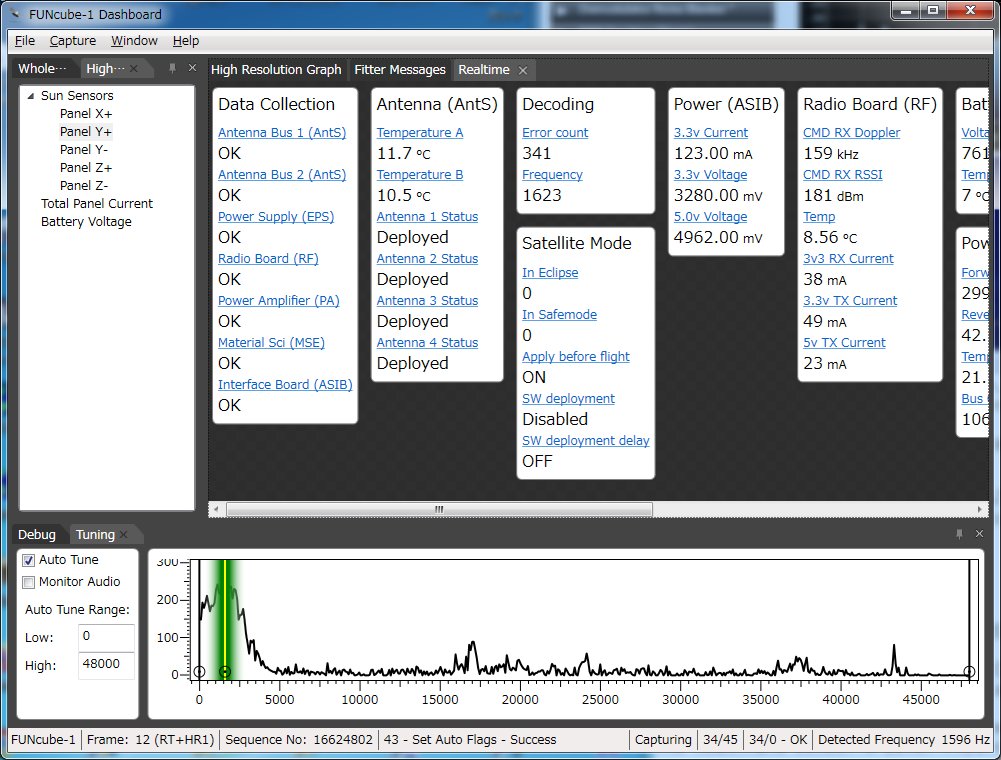Pin the left sensor panel

tap(172, 68)
